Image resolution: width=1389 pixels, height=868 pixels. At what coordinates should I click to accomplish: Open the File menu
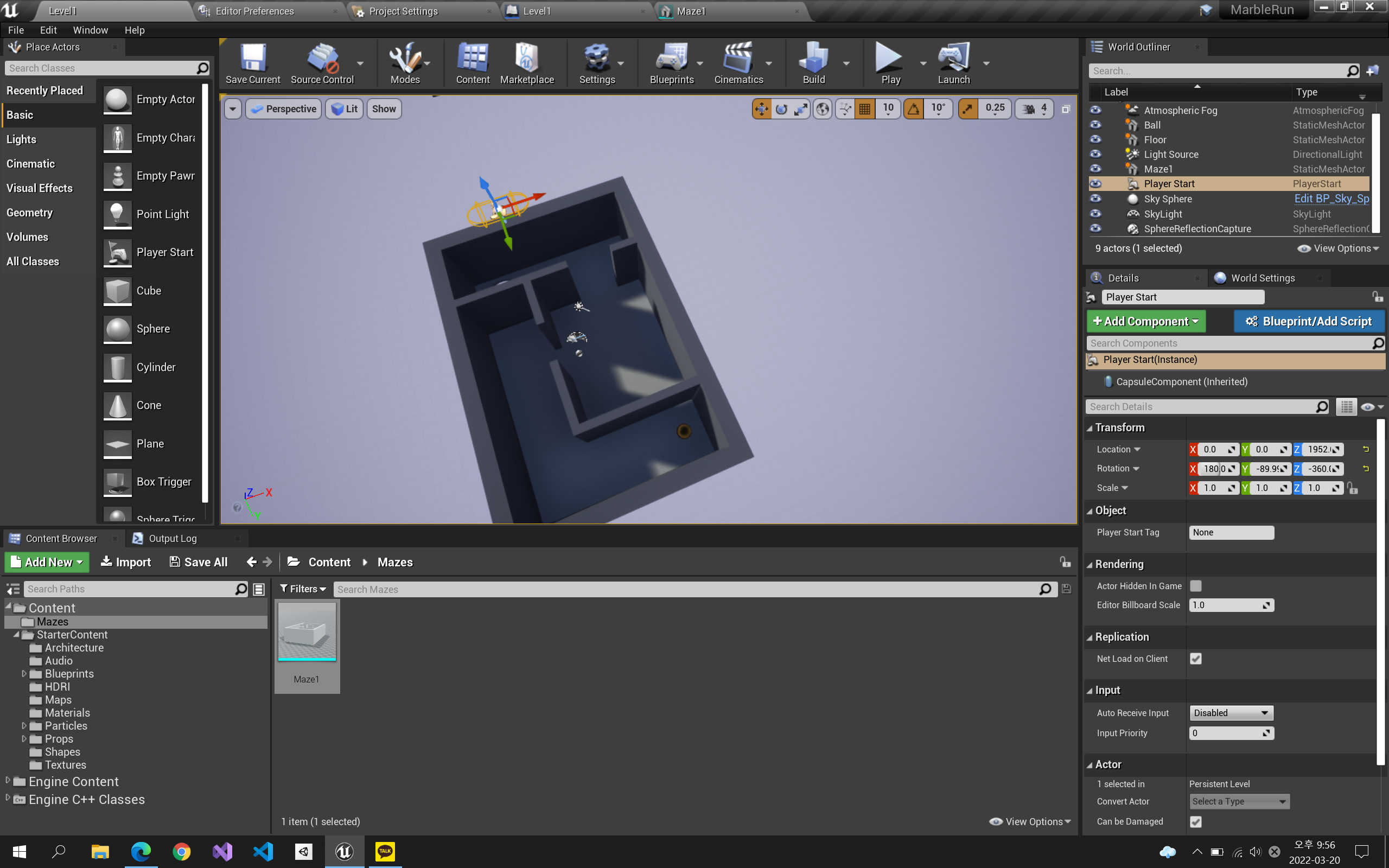16,30
